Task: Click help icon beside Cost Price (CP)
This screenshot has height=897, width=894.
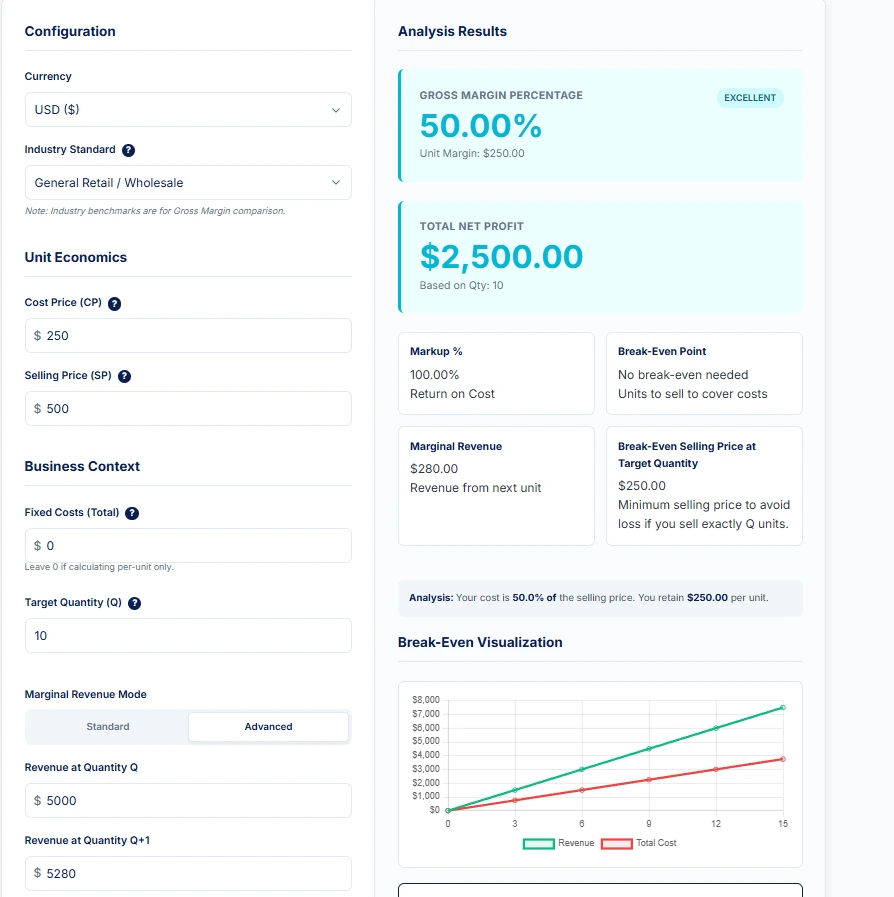Action: [114, 303]
